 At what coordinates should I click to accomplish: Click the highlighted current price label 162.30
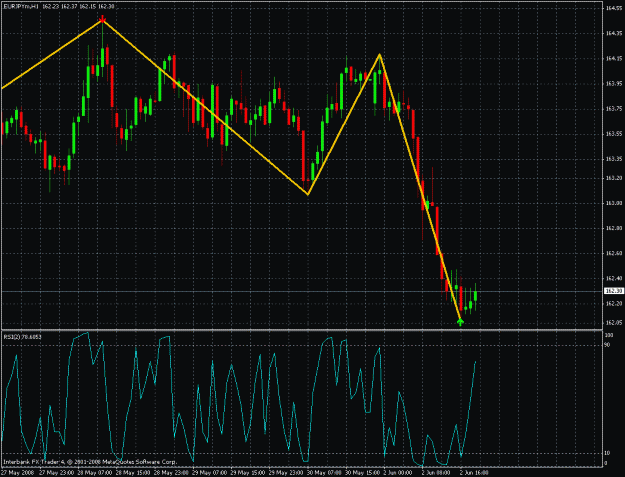(613, 291)
